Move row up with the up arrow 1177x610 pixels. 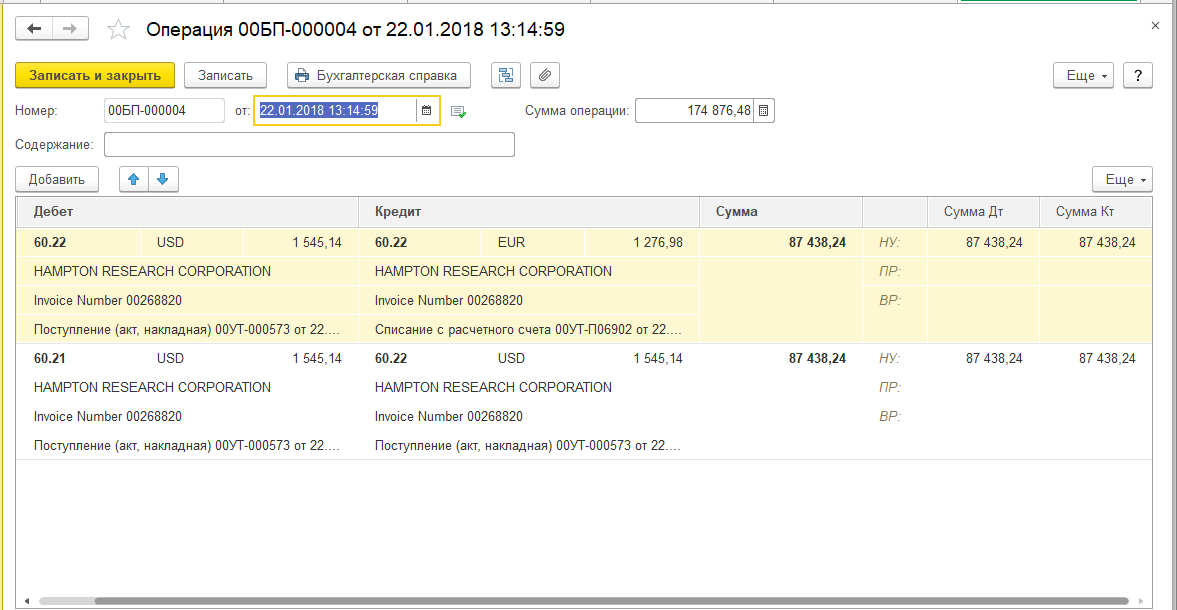coord(134,180)
